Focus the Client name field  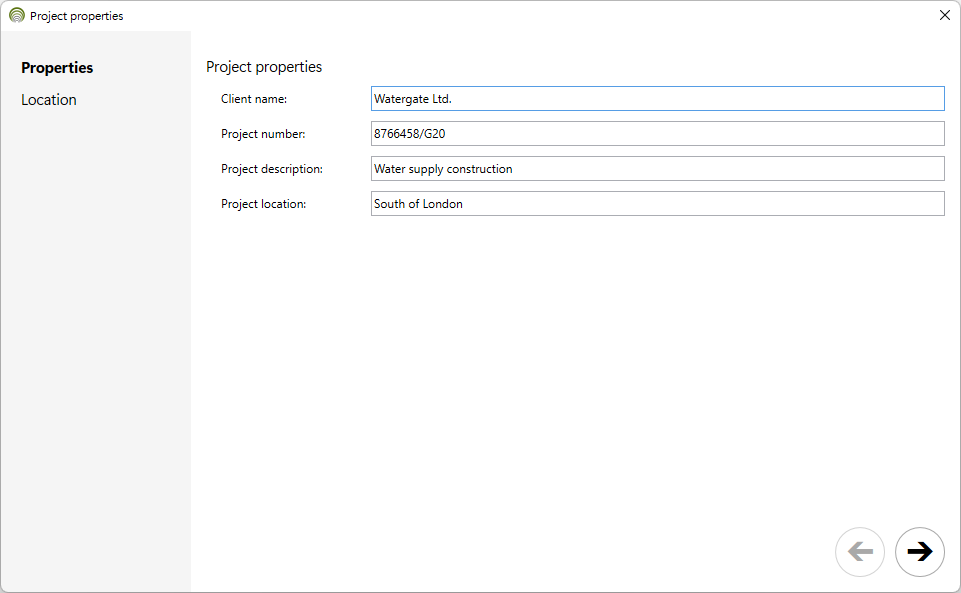(658, 99)
